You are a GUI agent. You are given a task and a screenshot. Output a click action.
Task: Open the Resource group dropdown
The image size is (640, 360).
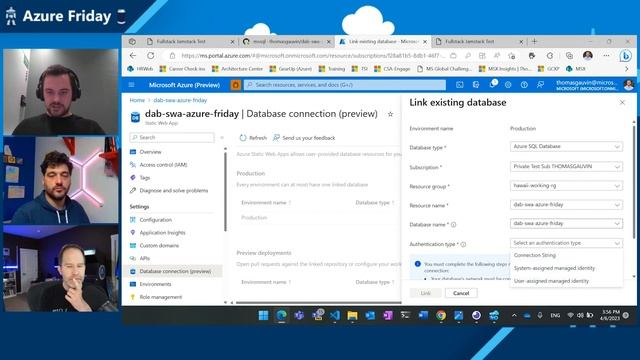point(566,186)
